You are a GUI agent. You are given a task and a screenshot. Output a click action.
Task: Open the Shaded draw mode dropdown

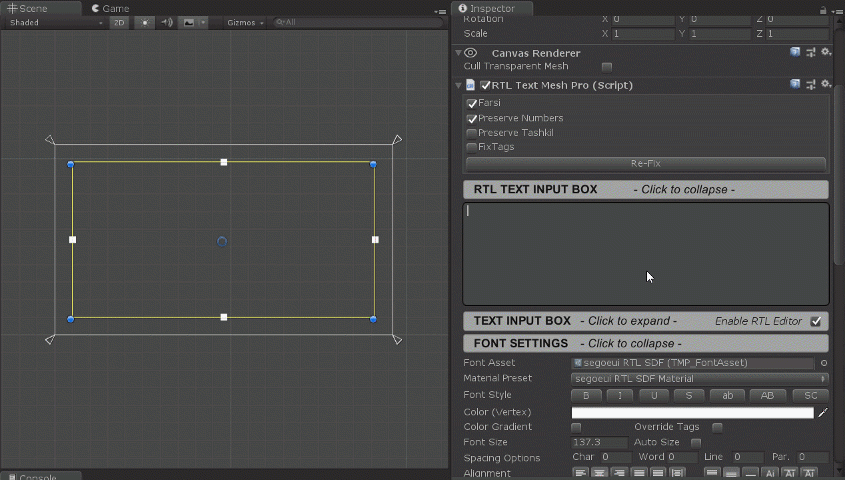(56, 23)
